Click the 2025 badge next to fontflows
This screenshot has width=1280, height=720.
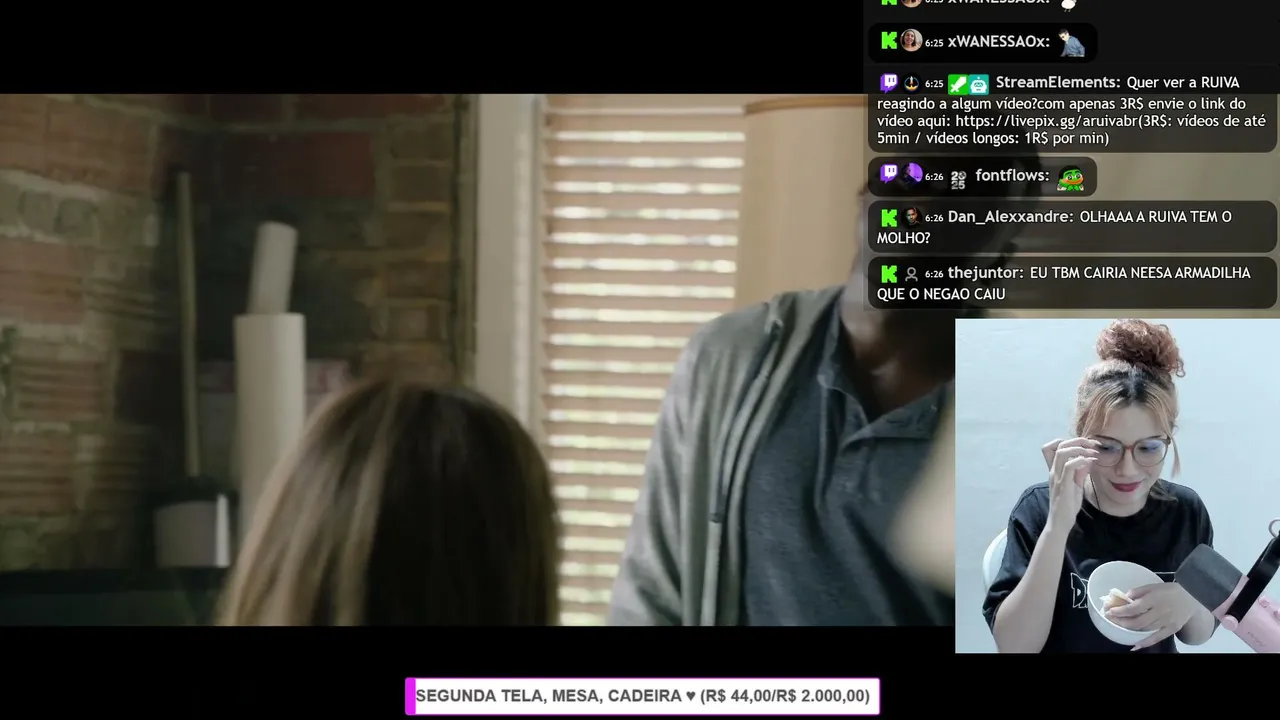(958, 180)
